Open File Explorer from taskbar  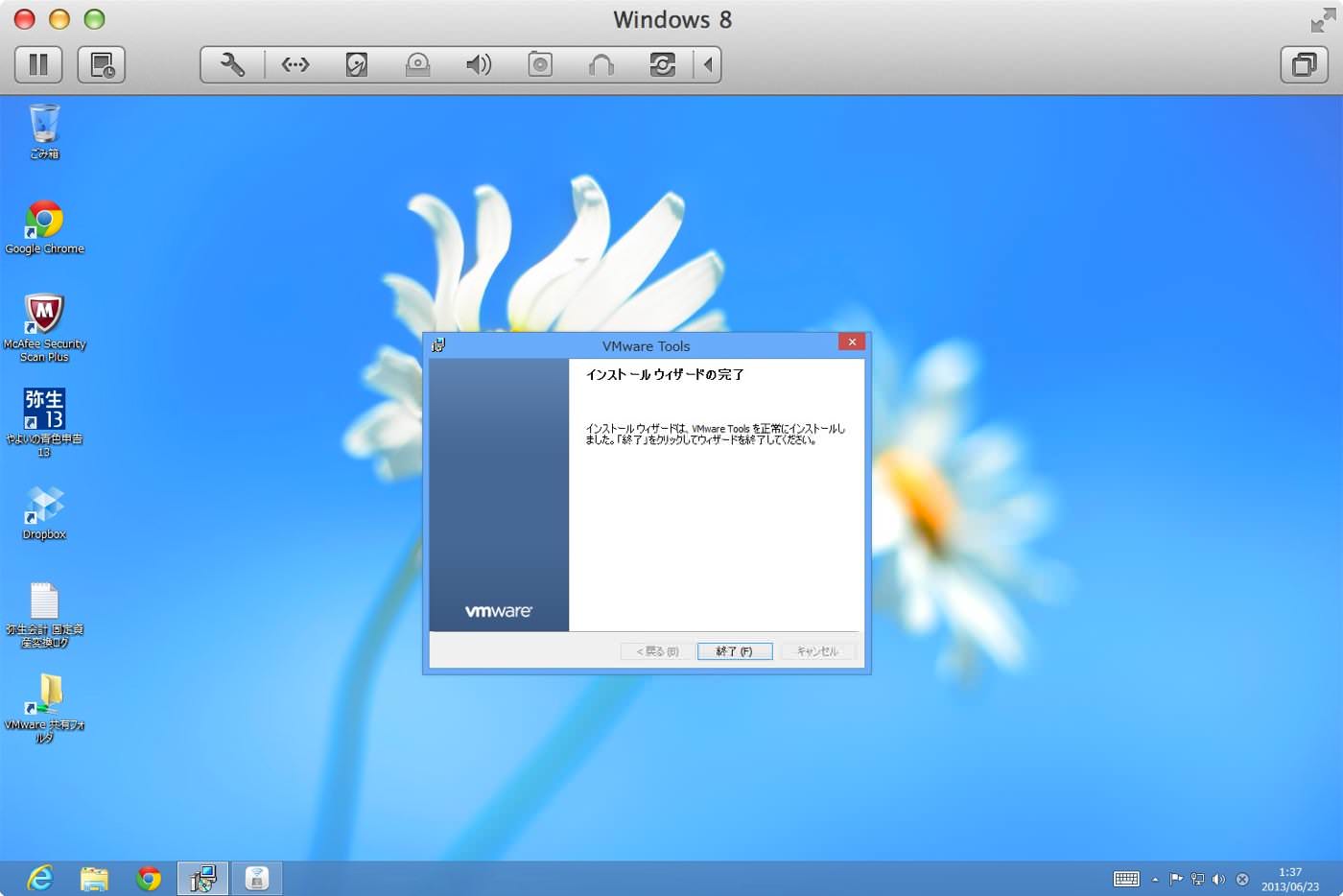tap(94, 878)
